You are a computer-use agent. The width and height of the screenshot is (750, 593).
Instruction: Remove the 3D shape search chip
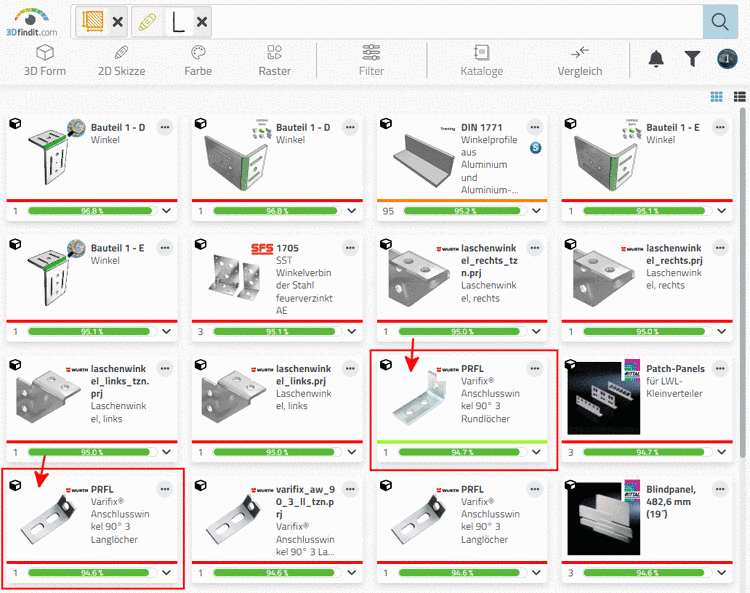click(x=118, y=22)
